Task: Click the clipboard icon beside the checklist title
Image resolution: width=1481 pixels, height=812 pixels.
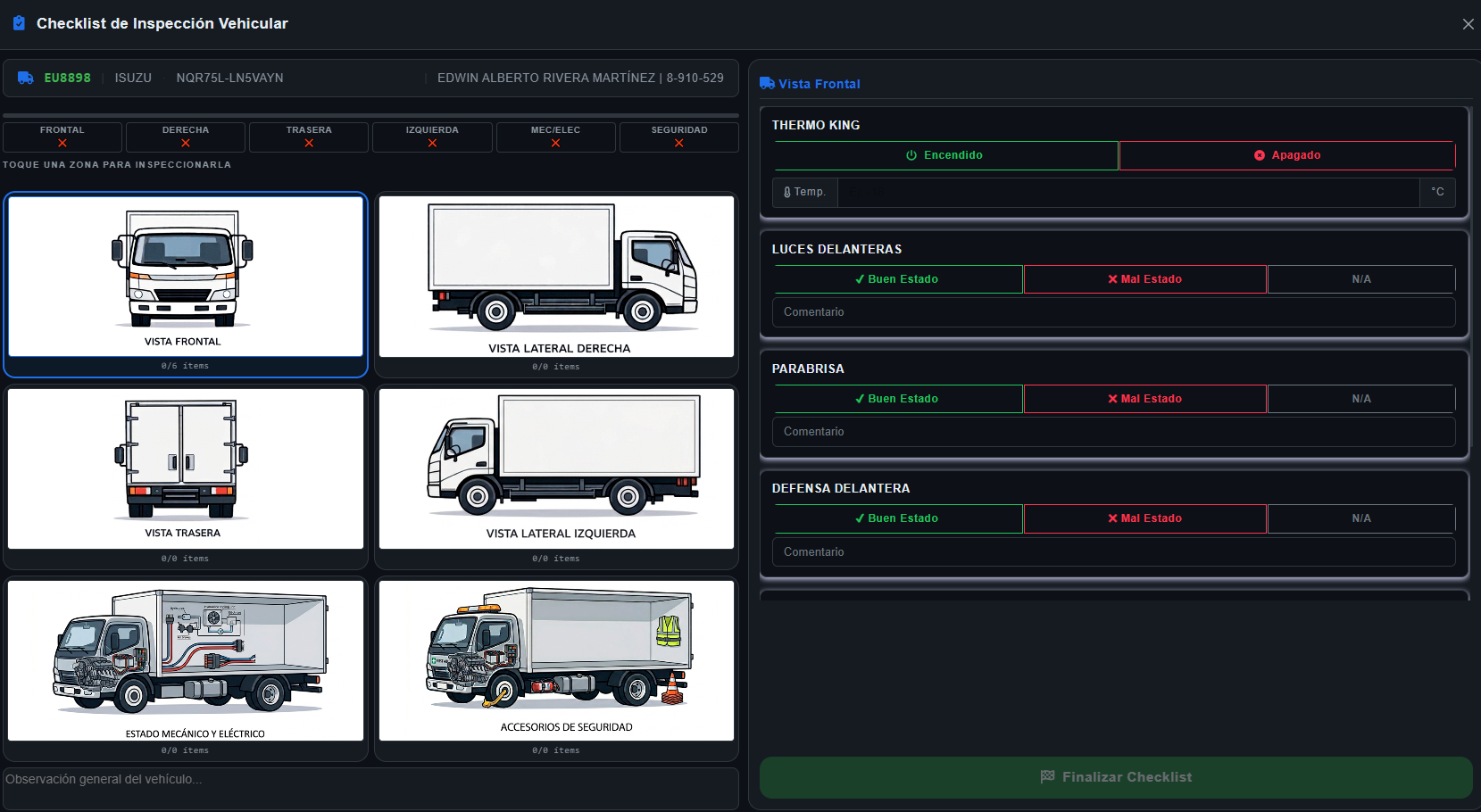Action: point(19,23)
